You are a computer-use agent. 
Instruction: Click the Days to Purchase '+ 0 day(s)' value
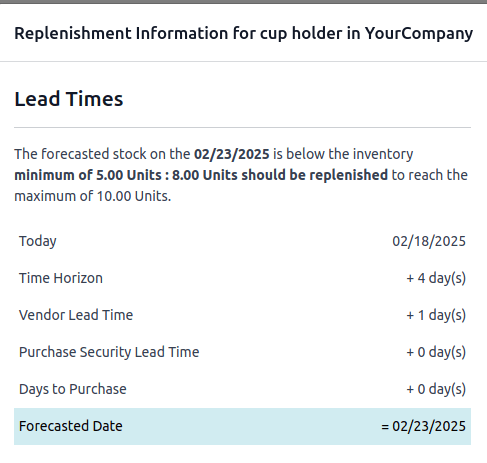436,389
